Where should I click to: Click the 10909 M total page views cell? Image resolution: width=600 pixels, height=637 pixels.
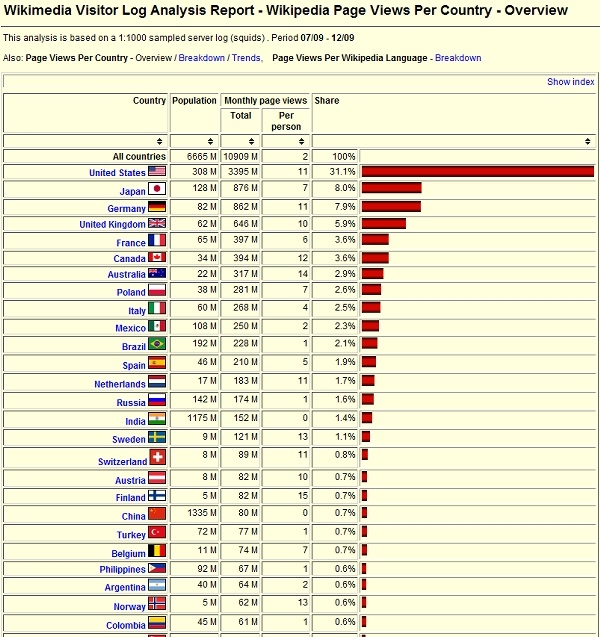click(x=240, y=156)
